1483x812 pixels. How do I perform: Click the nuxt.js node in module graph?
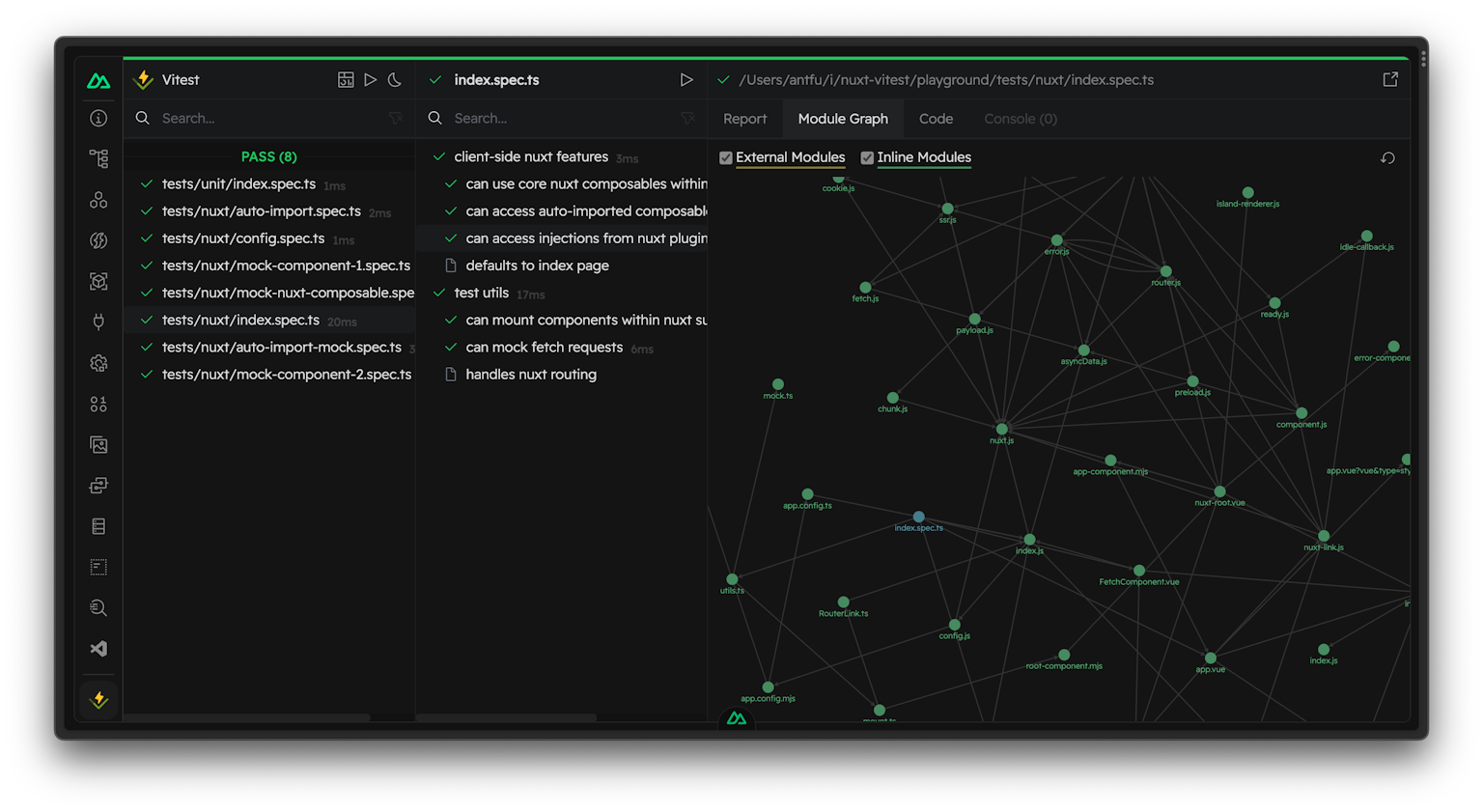pyautogui.click(x=1001, y=429)
